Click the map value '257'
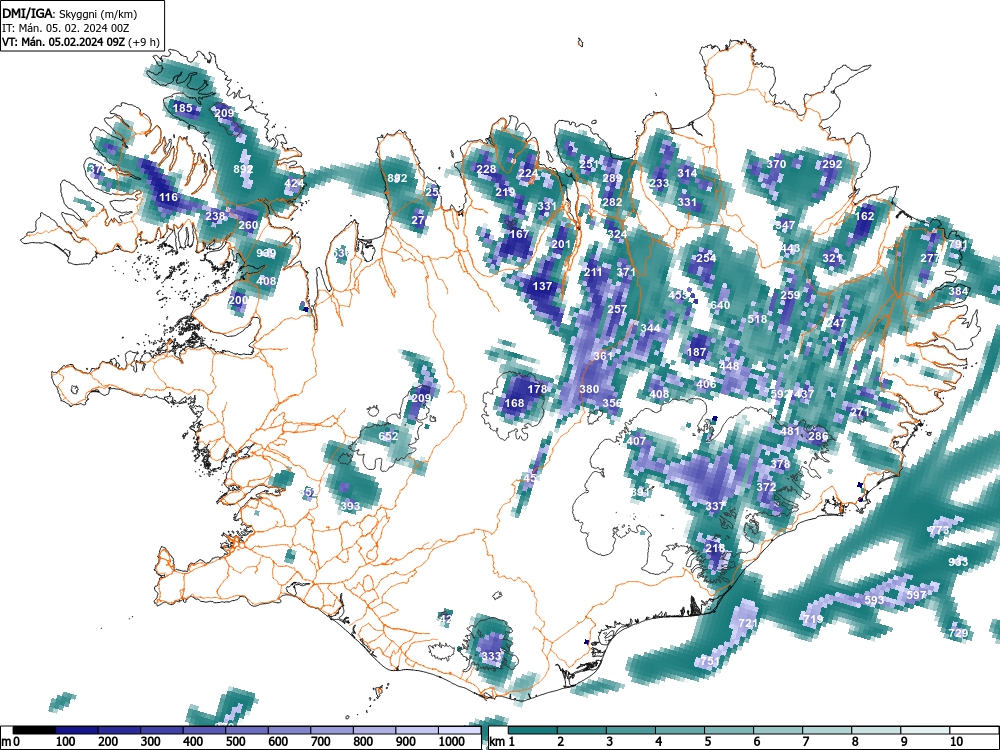The width and height of the screenshot is (1000, 750). [x=617, y=309]
